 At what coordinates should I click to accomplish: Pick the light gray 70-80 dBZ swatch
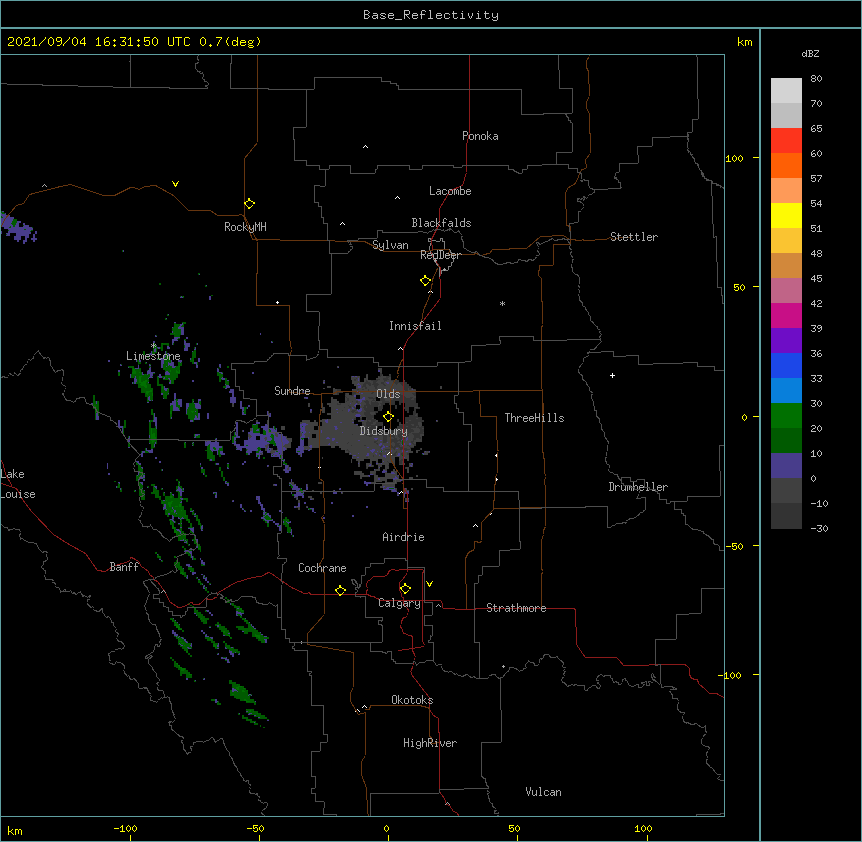click(x=786, y=90)
